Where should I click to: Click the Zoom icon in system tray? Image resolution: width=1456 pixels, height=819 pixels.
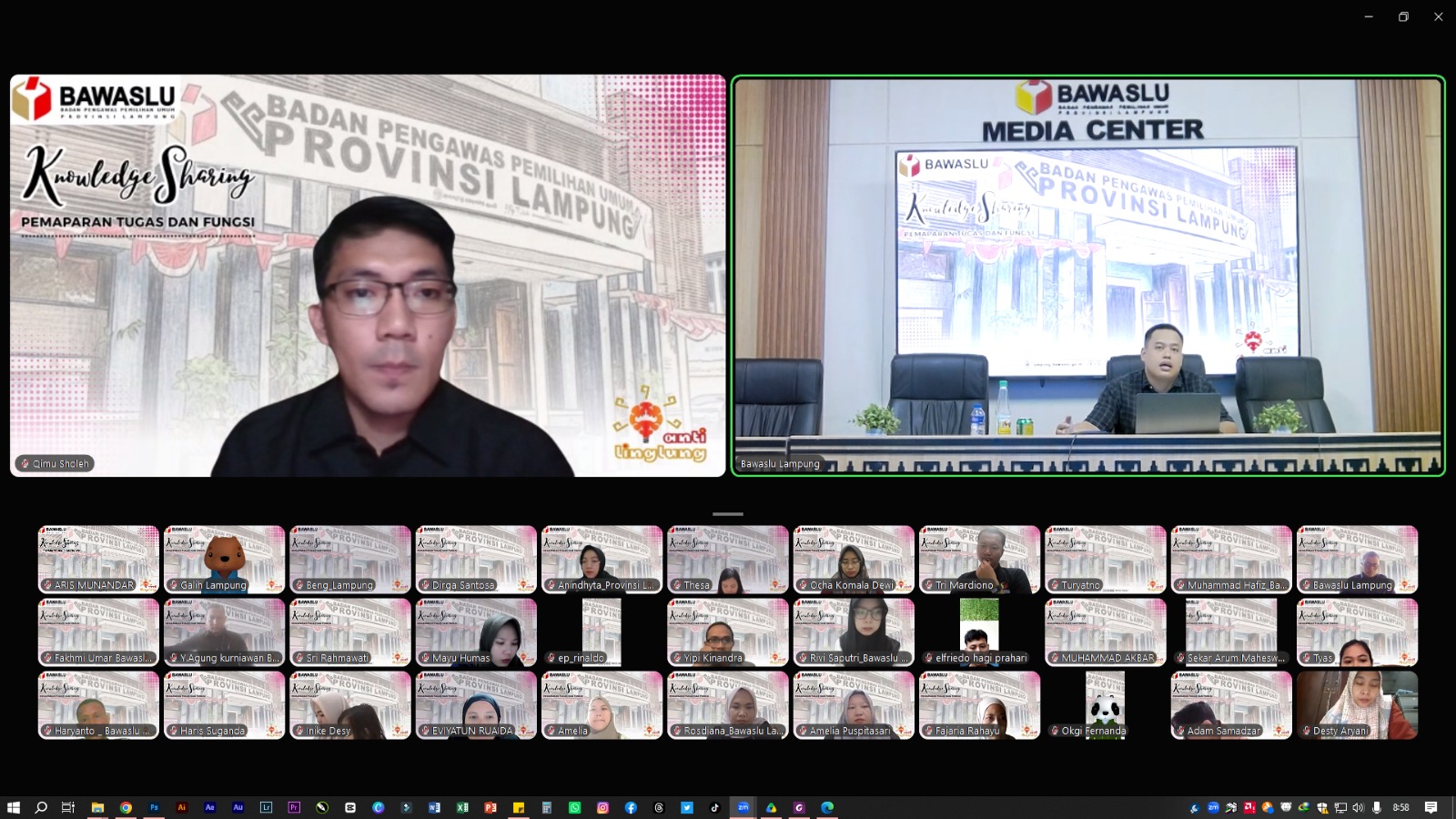[x=1213, y=807]
